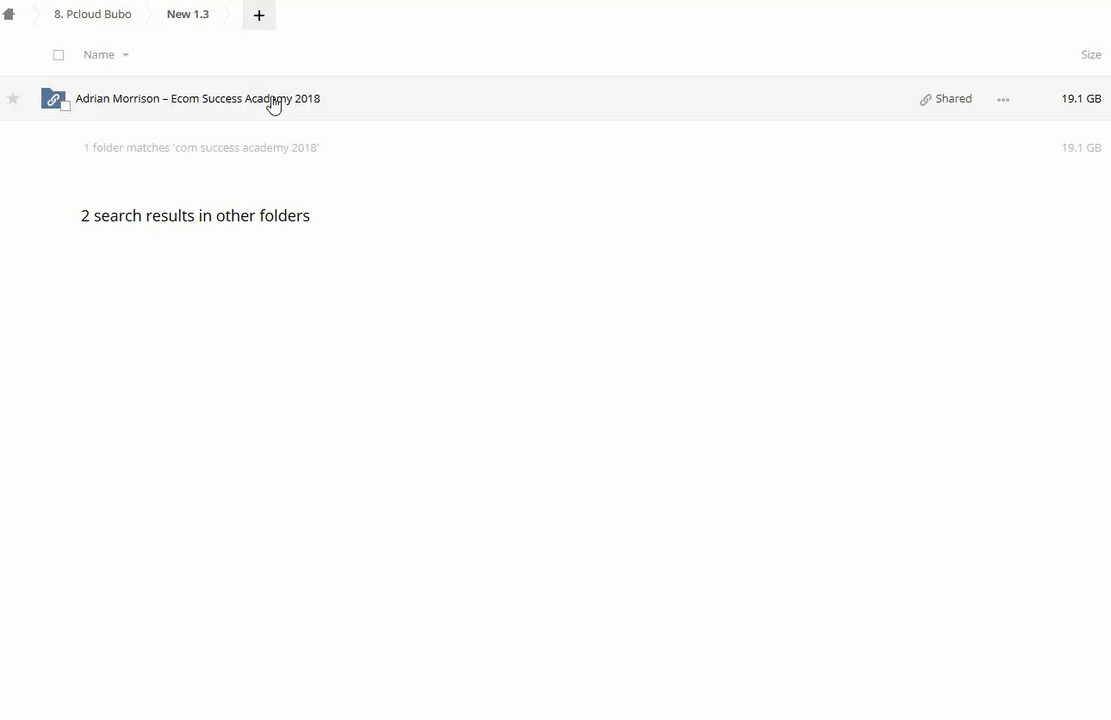Toggle the select-all checkbox in the header
Screen dimensions: 1111x720
58,55
